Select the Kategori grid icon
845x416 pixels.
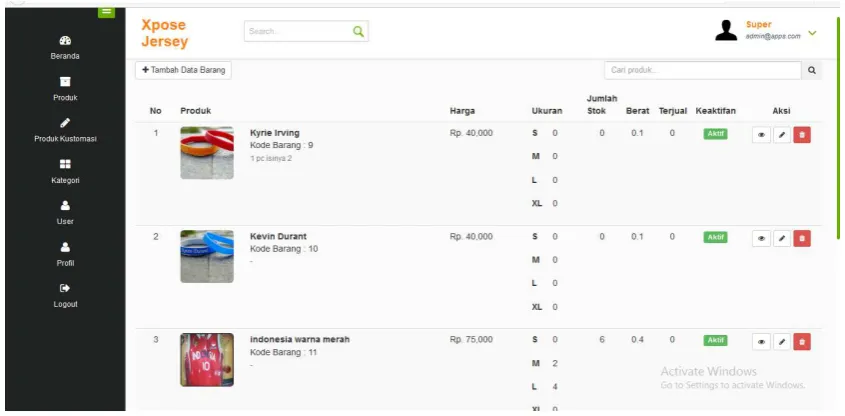pyautogui.click(x=65, y=164)
